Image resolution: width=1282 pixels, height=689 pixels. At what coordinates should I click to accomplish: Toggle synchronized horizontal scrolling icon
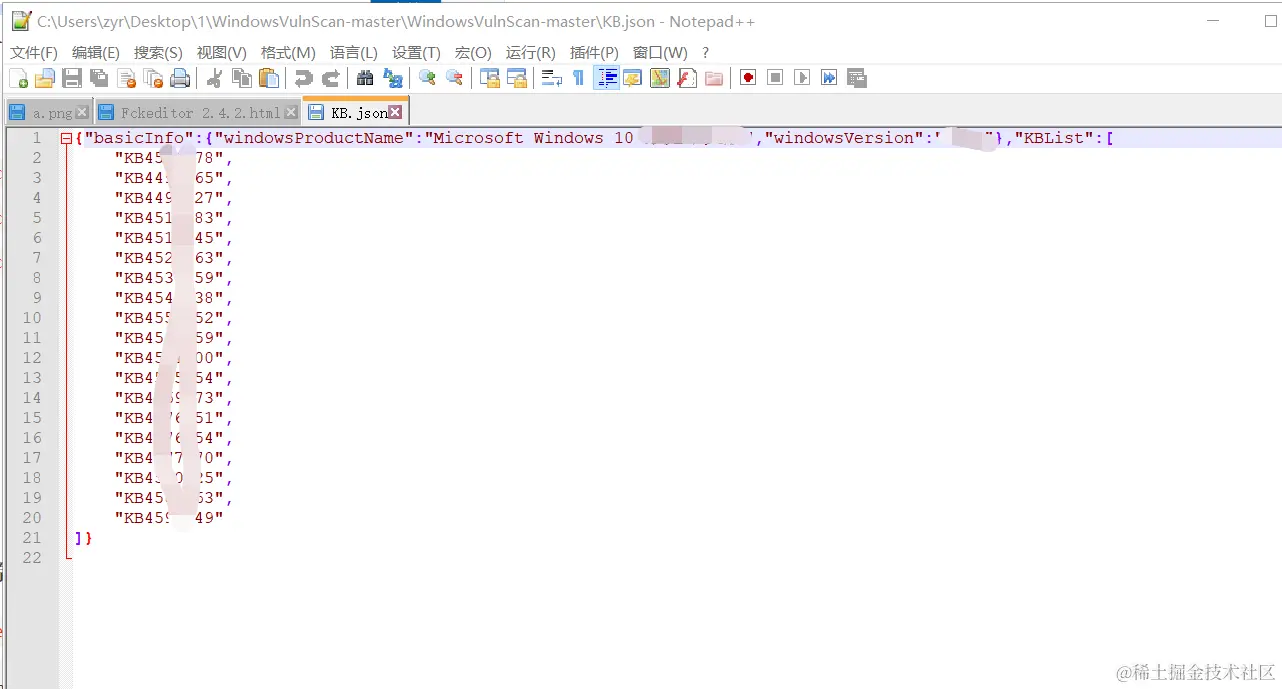pyautogui.click(x=517, y=78)
